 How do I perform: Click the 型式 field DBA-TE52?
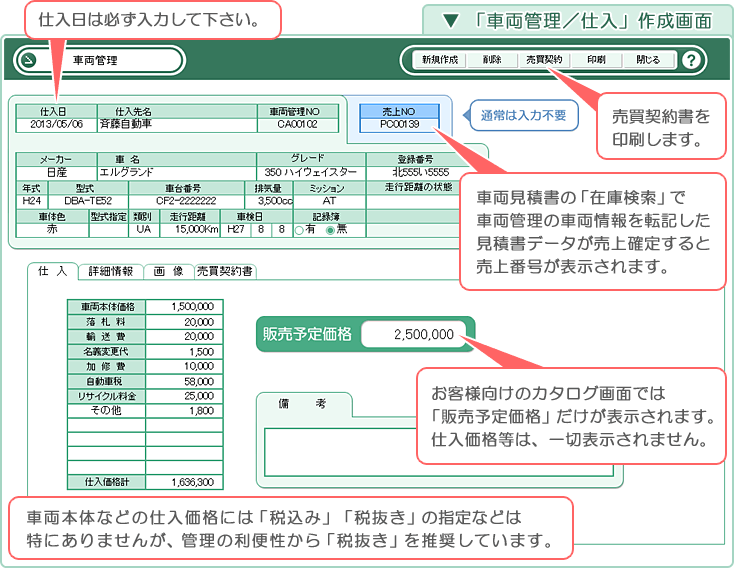point(88,202)
